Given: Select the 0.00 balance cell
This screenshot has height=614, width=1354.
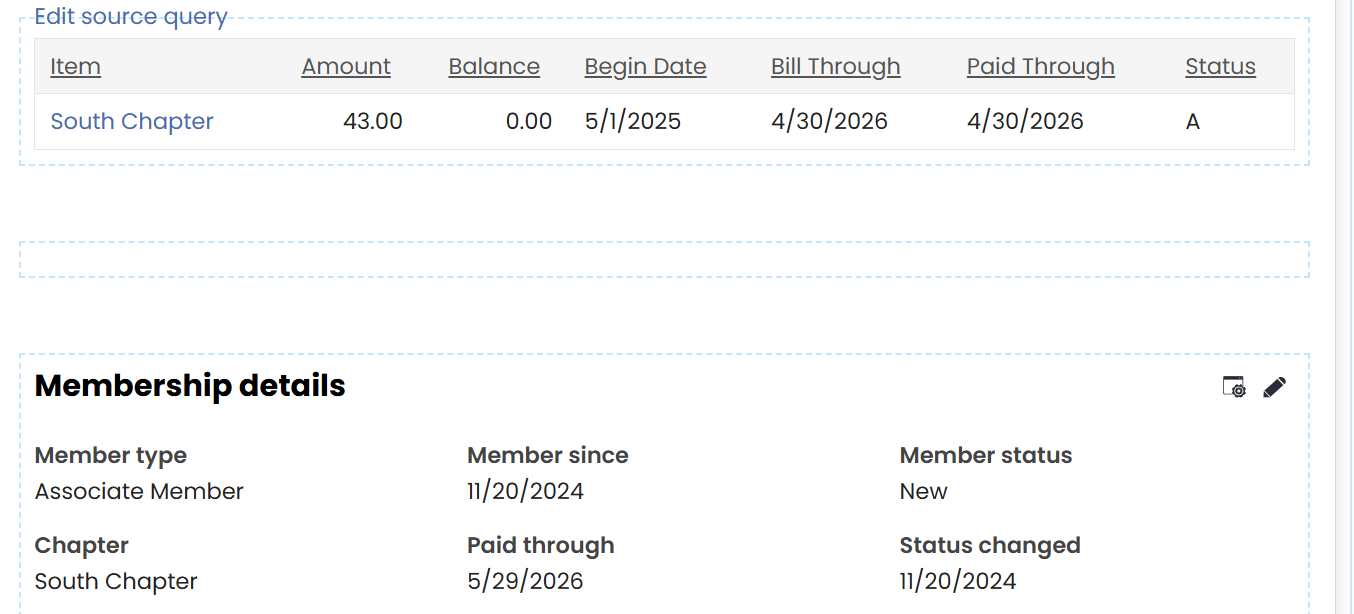Looking at the screenshot, I should click(529, 121).
